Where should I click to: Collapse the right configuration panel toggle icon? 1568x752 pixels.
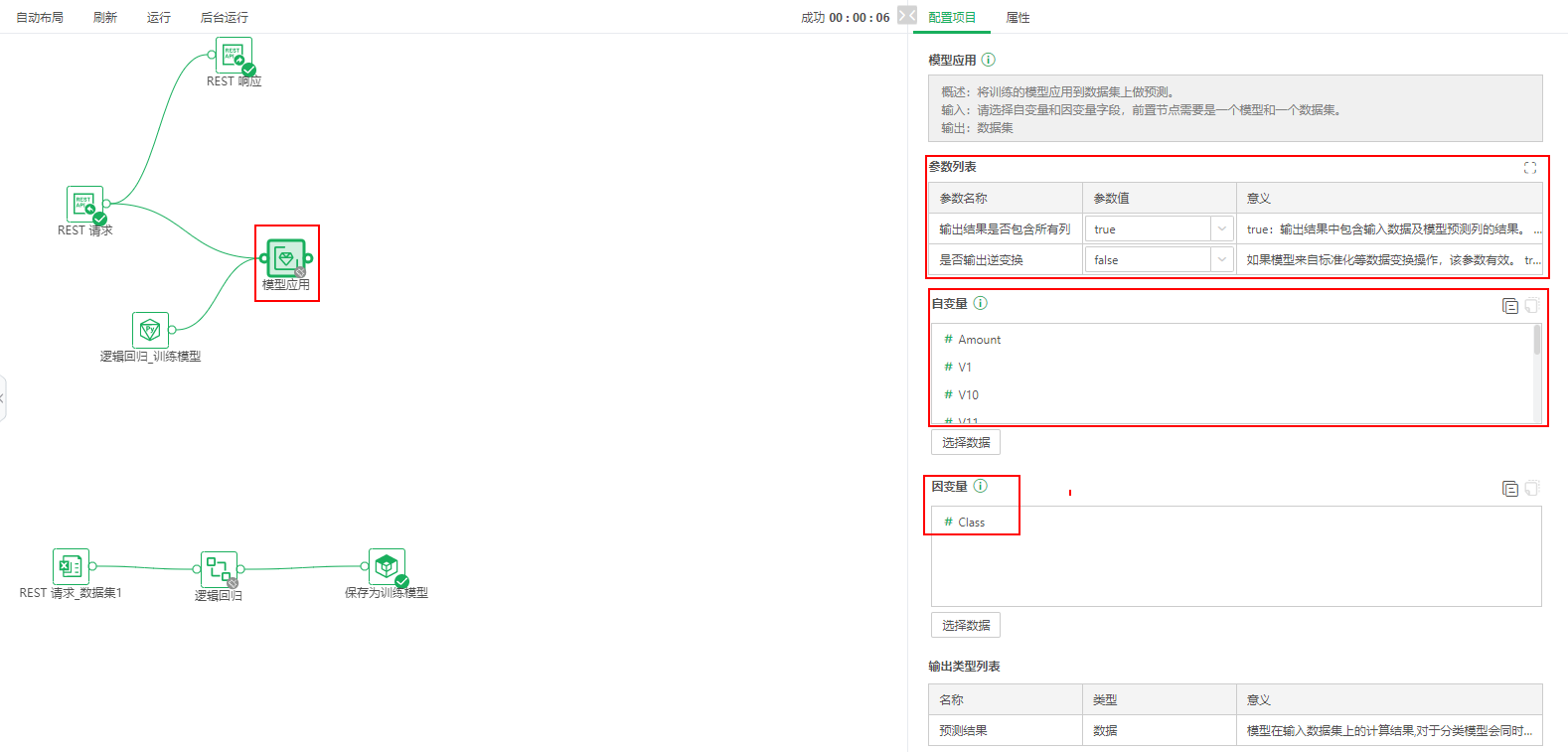pyautogui.click(x=907, y=15)
